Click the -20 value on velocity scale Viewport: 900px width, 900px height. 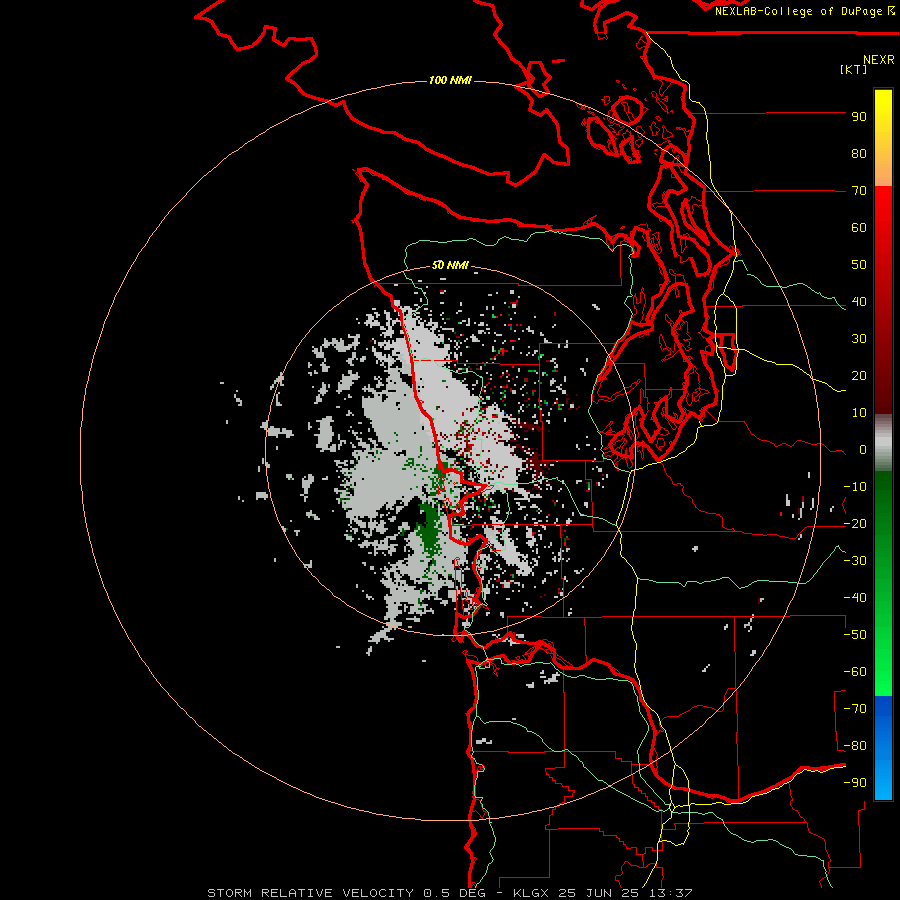coord(855,524)
